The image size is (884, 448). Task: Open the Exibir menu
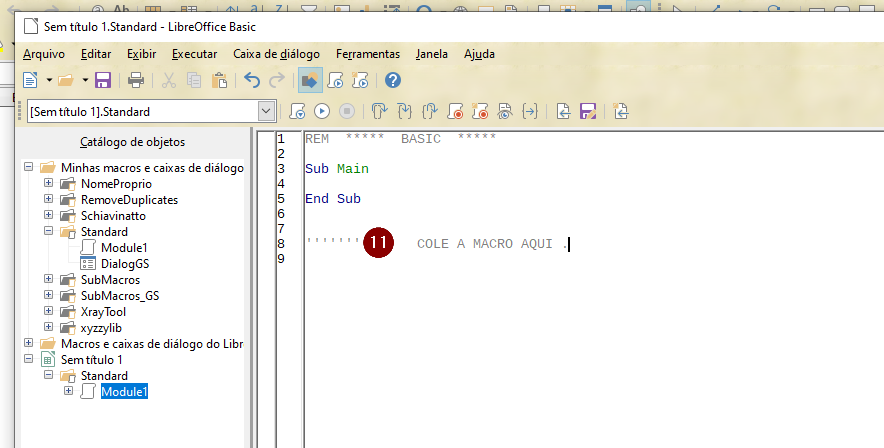tap(142, 54)
